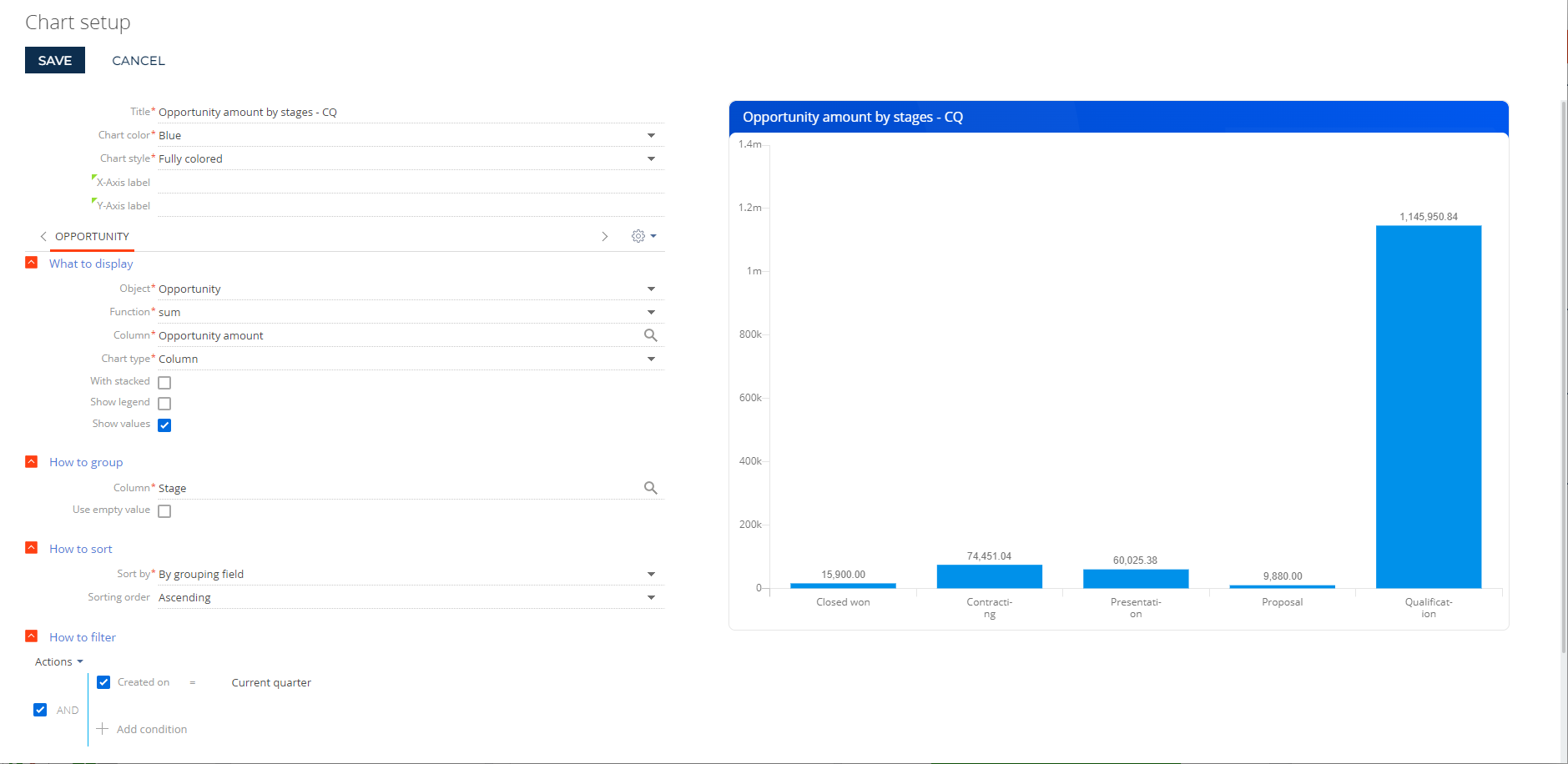Click the localization icon next to X-Axis label

pos(94,177)
